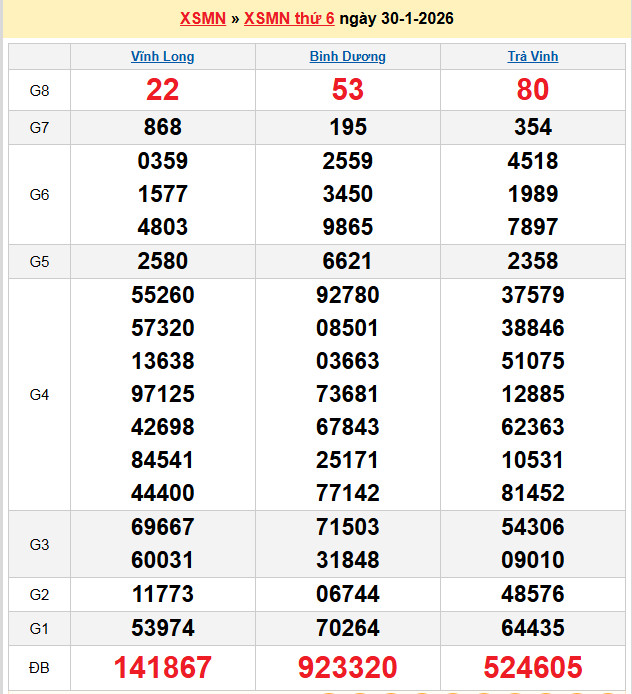The width and height of the screenshot is (632, 694).
Task: Select G7 result 868 under Vĩnh Long
Action: click(163, 127)
